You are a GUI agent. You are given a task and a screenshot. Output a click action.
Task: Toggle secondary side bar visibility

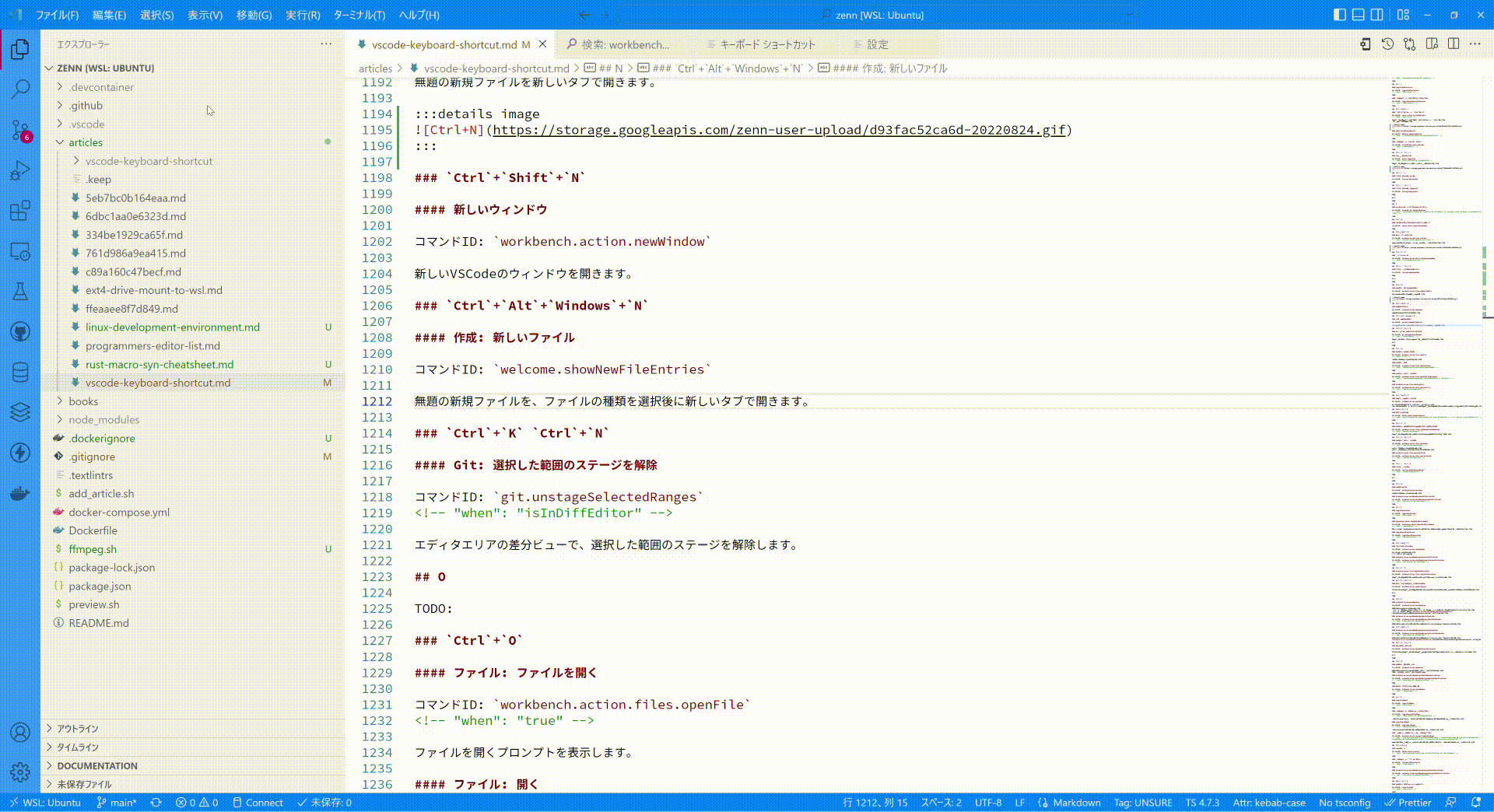(1377, 15)
